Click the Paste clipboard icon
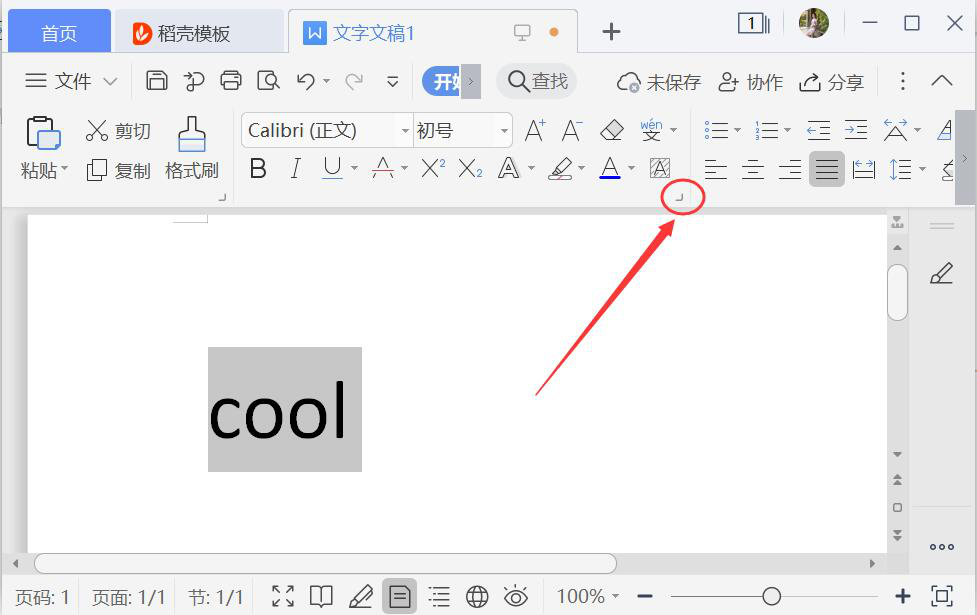Screen dimensions: 977x615 click(x=43, y=133)
